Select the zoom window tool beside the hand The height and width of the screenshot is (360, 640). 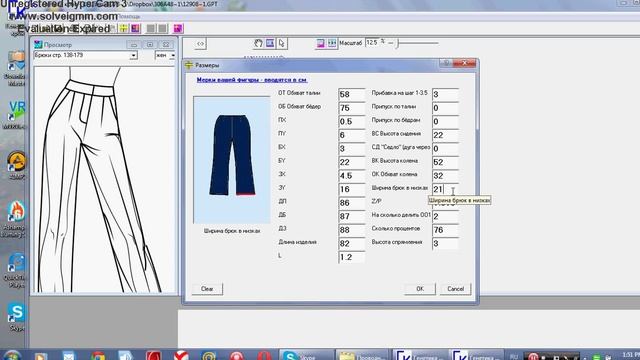coord(270,43)
